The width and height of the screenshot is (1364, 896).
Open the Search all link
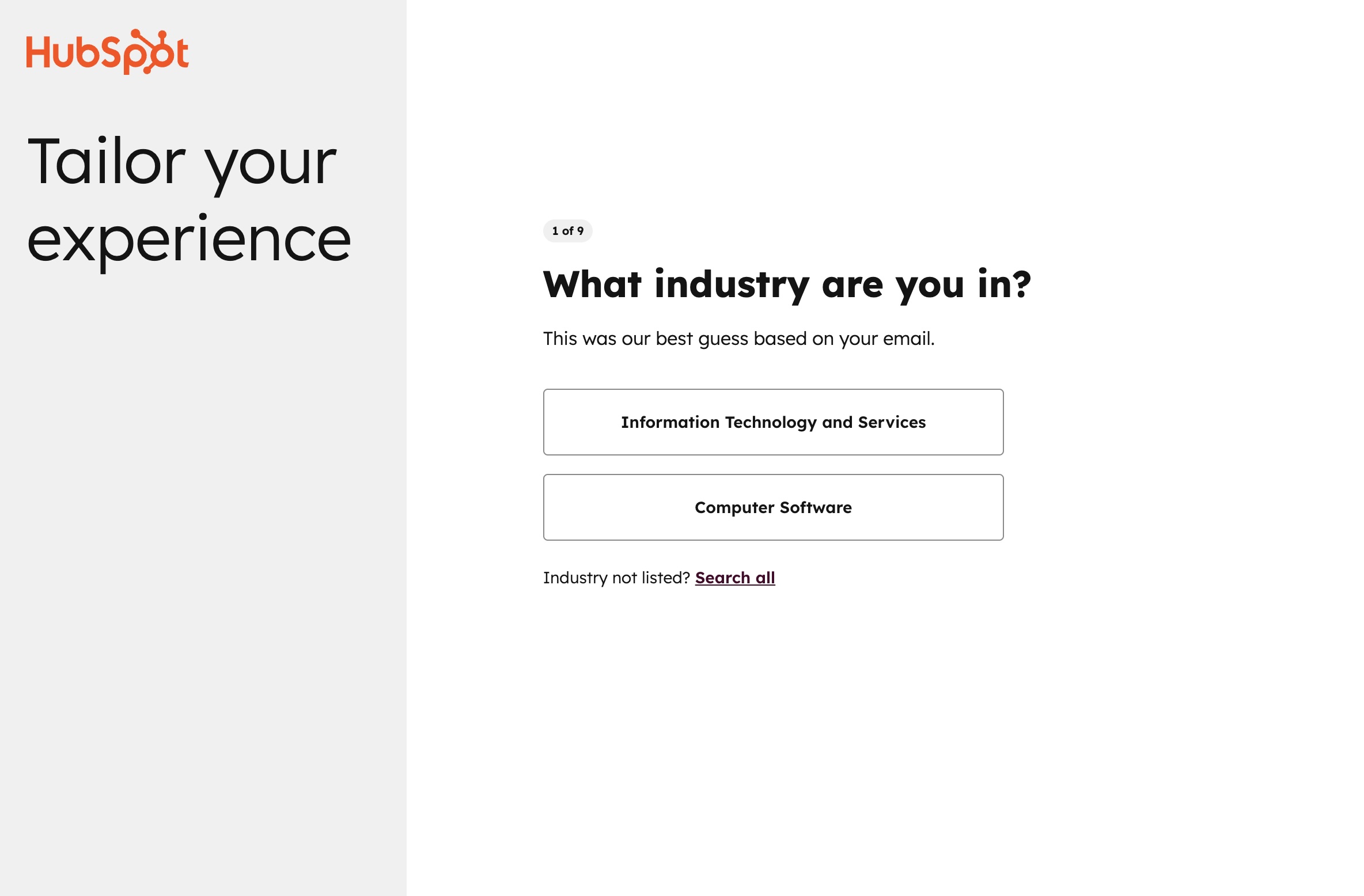coord(734,578)
